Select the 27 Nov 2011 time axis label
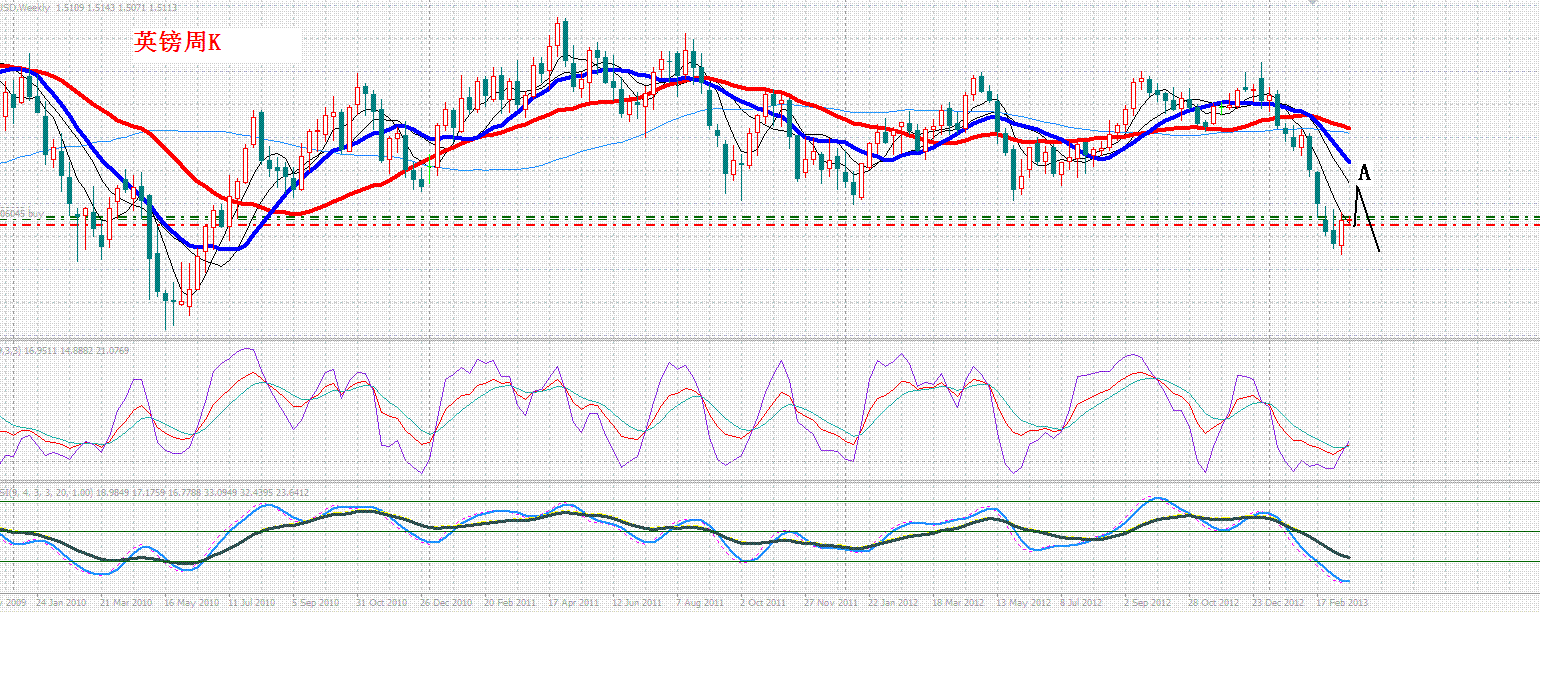This screenshot has width=1548, height=674. coord(832,603)
